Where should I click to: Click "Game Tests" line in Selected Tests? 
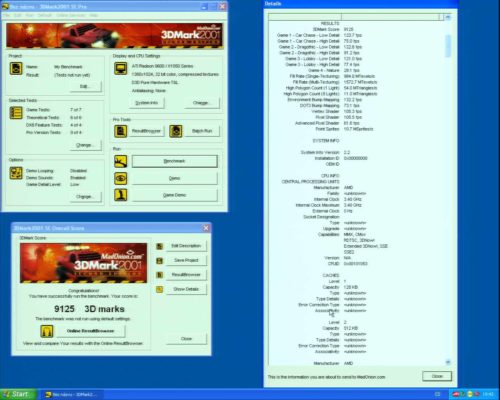(x=54, y=110)
